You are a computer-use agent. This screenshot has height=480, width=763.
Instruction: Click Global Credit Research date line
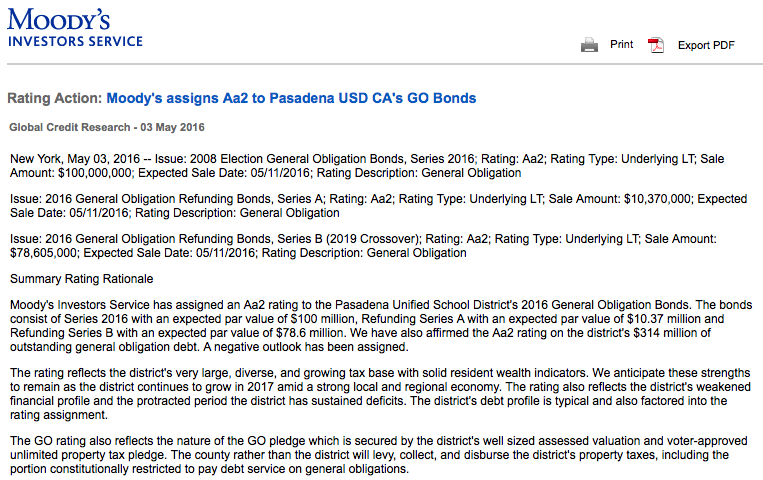coord(107,127)
